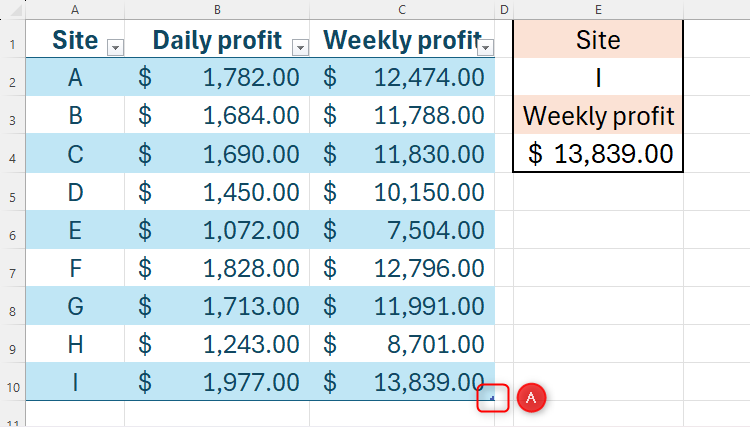Screen dimensions: 750x427
Task: Select Daily profit value 1,977.00
Action: coord(217,382)
